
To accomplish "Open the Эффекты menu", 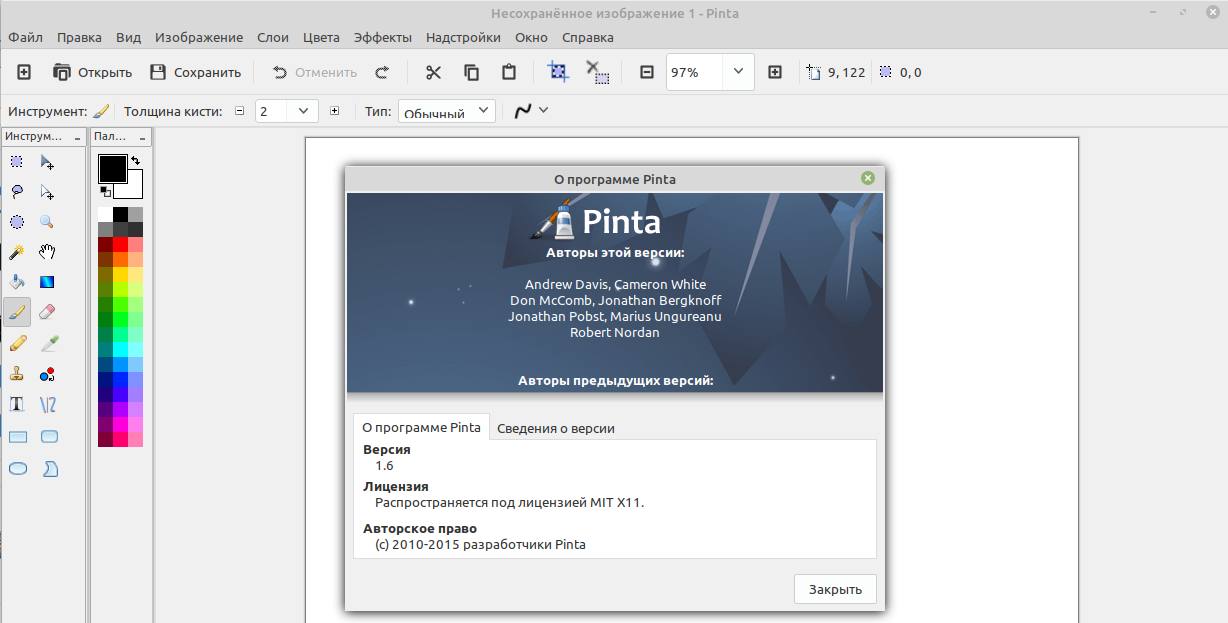I will tap(383, 37).
